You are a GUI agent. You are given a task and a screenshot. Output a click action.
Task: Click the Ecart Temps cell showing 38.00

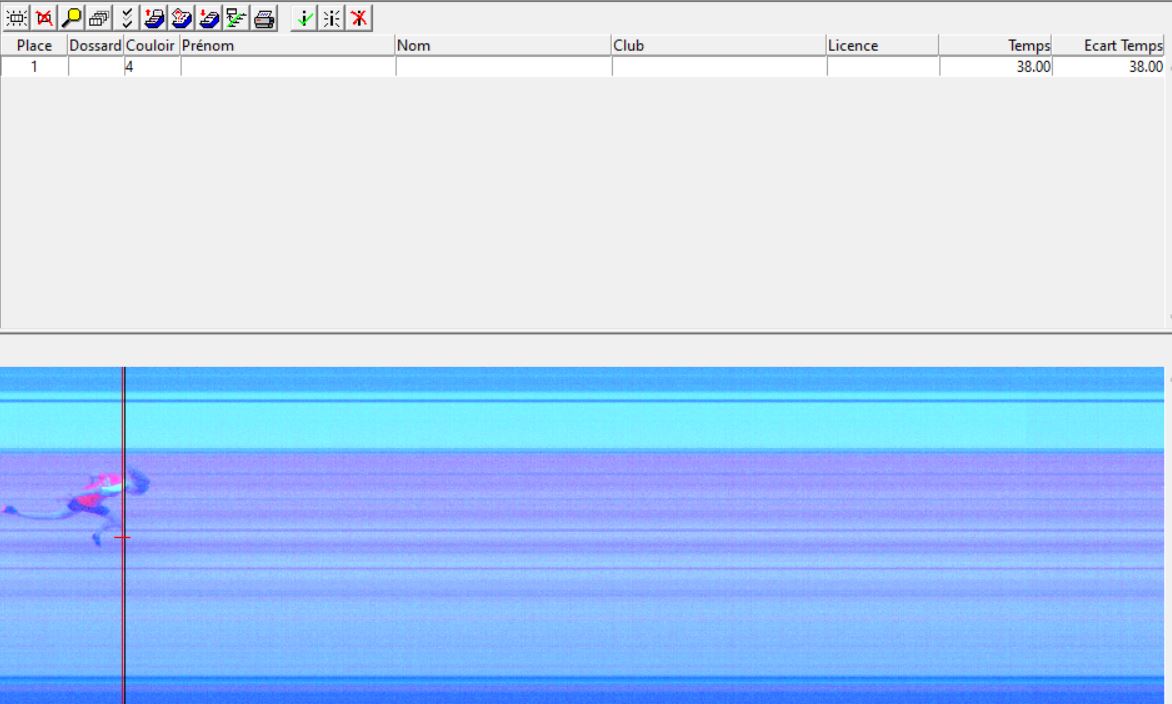(x=1109, y=67)
